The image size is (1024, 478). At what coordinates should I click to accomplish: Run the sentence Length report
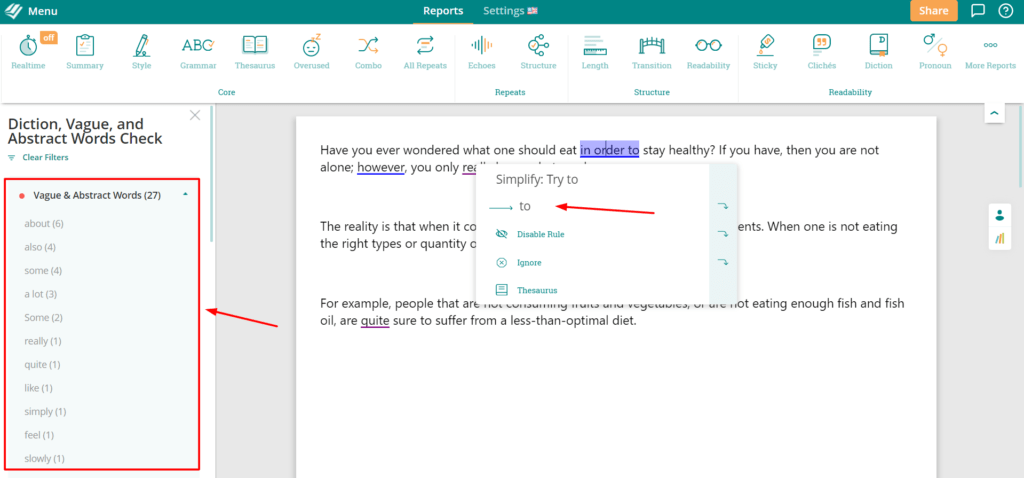click(x=595, y=51)
